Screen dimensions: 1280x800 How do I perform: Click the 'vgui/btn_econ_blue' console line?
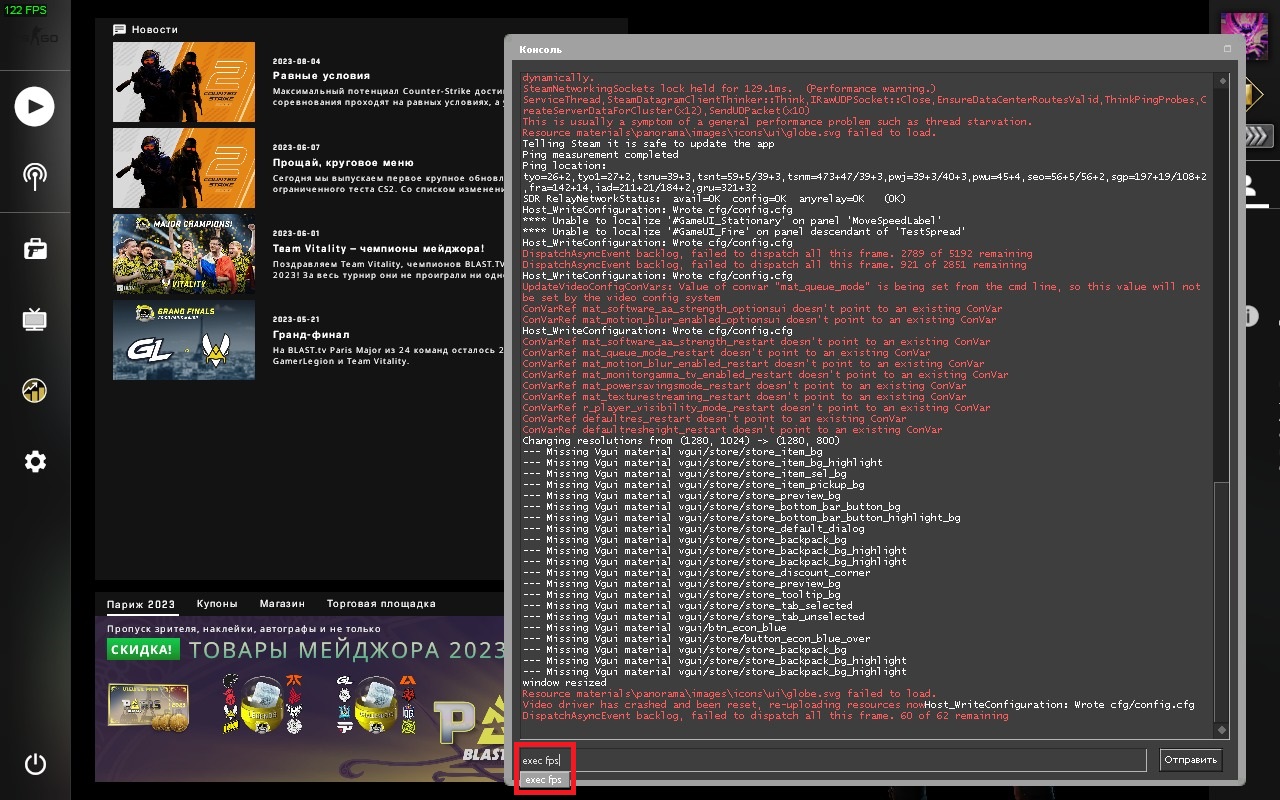654,628
